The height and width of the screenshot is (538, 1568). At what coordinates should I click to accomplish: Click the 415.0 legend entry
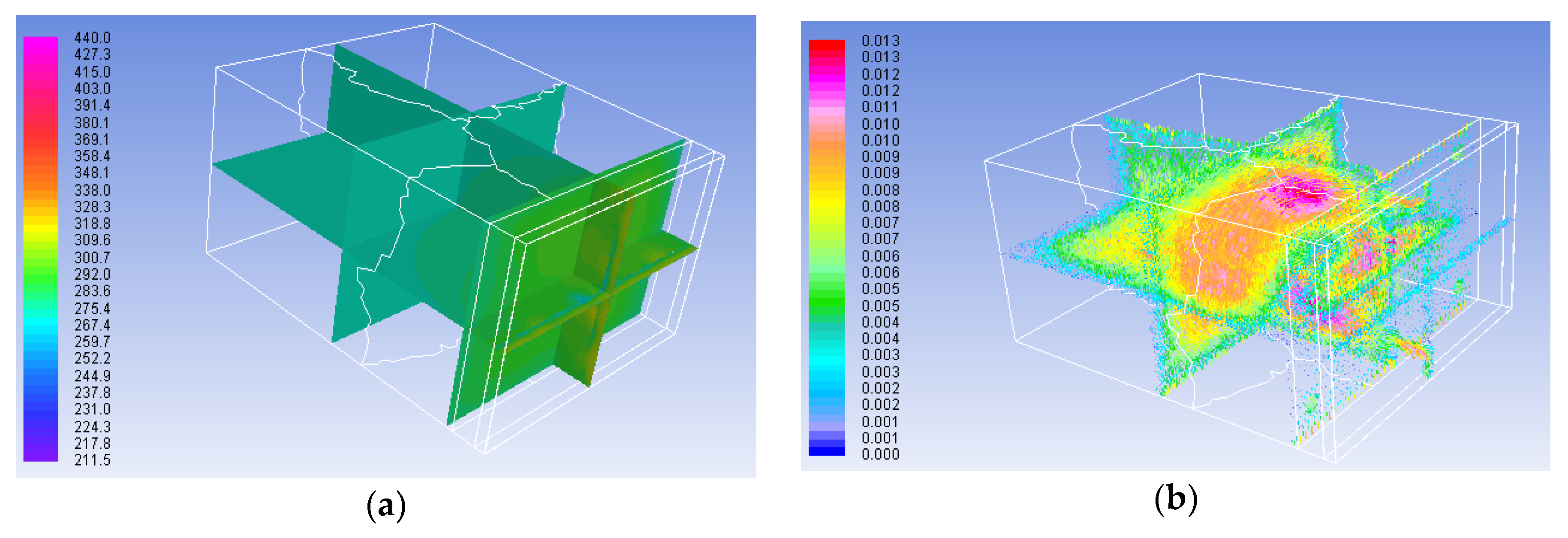pos(93,72)
